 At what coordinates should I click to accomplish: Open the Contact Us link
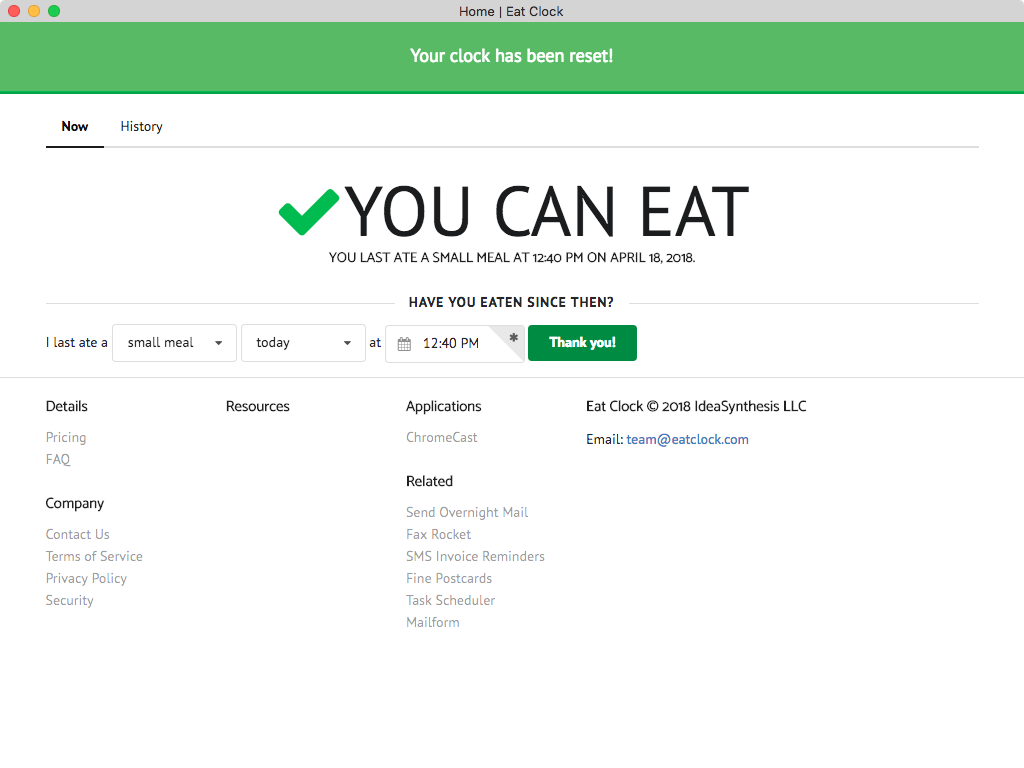pos(78,534)
